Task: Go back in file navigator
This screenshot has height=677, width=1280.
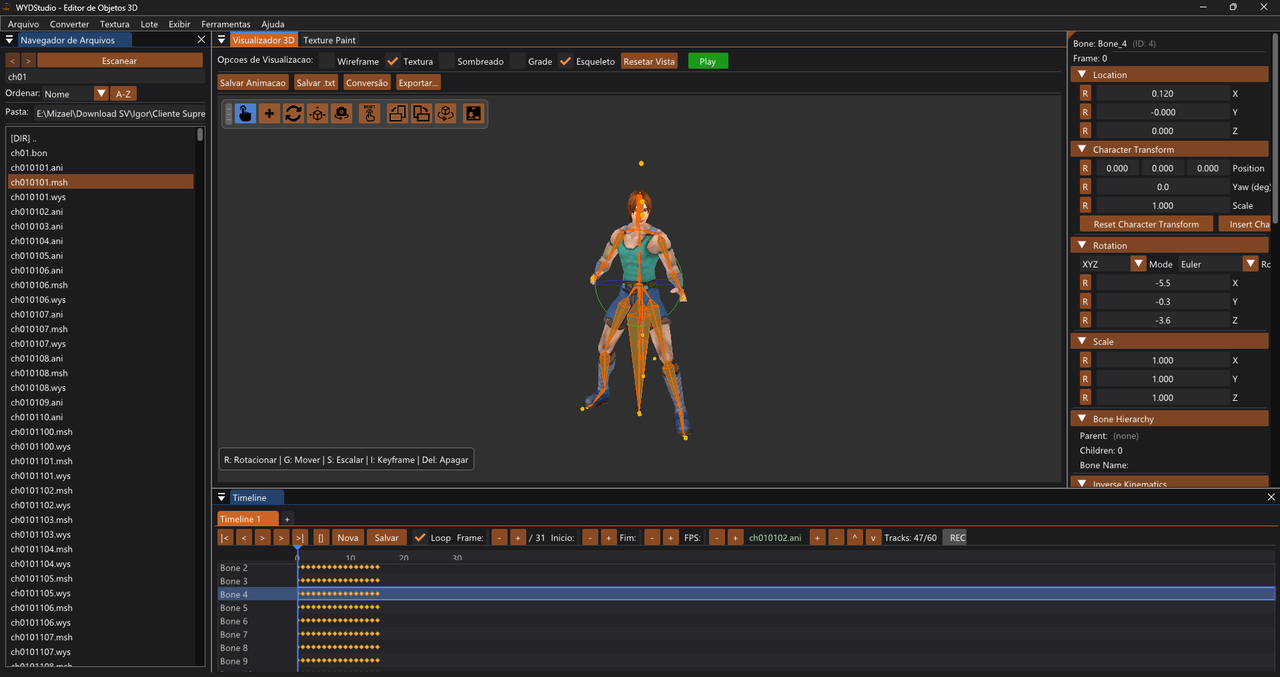Action: [x=12, y=60]
